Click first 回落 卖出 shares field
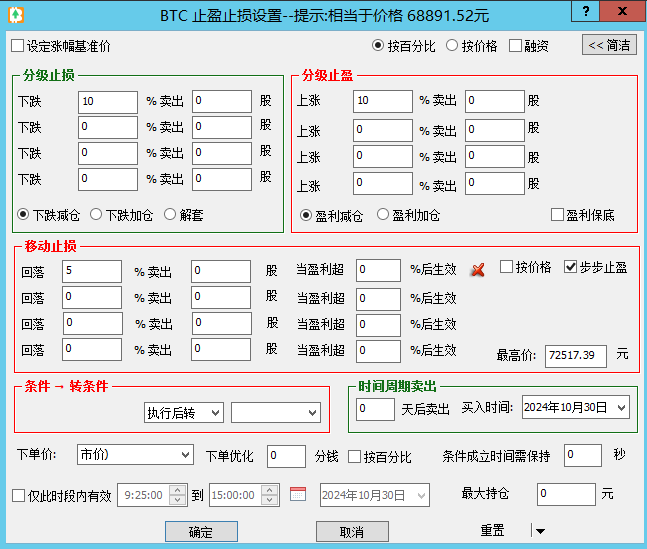The width and height of the screenshot is (647, 549). coord(221,271)
